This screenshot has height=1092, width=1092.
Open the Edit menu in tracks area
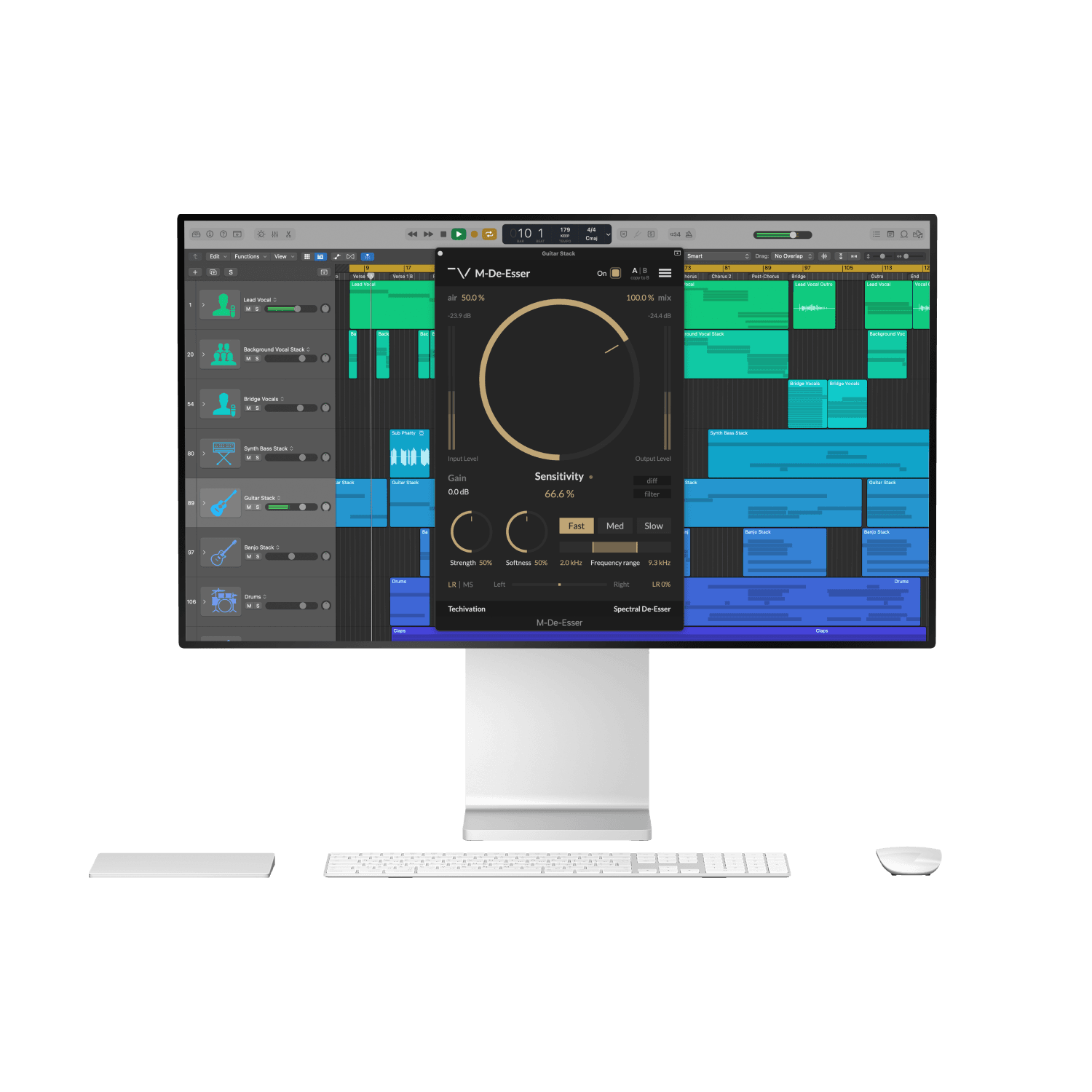(x=218, y=256)
